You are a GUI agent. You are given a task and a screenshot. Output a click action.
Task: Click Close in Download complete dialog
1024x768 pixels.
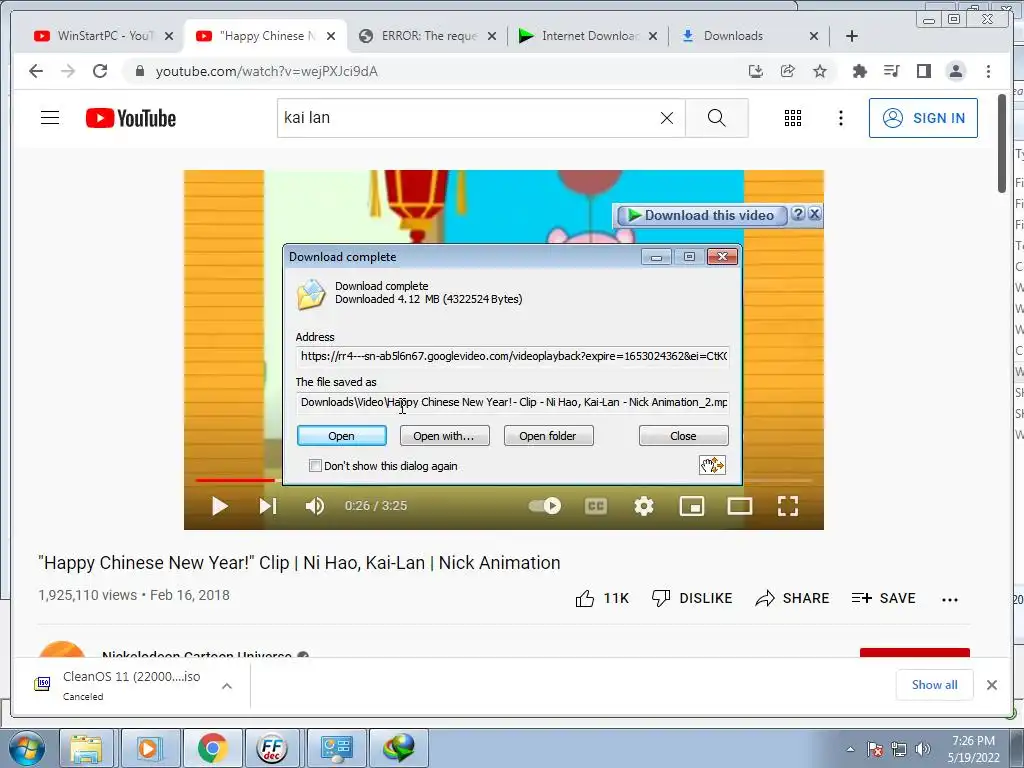click(683, 436)
